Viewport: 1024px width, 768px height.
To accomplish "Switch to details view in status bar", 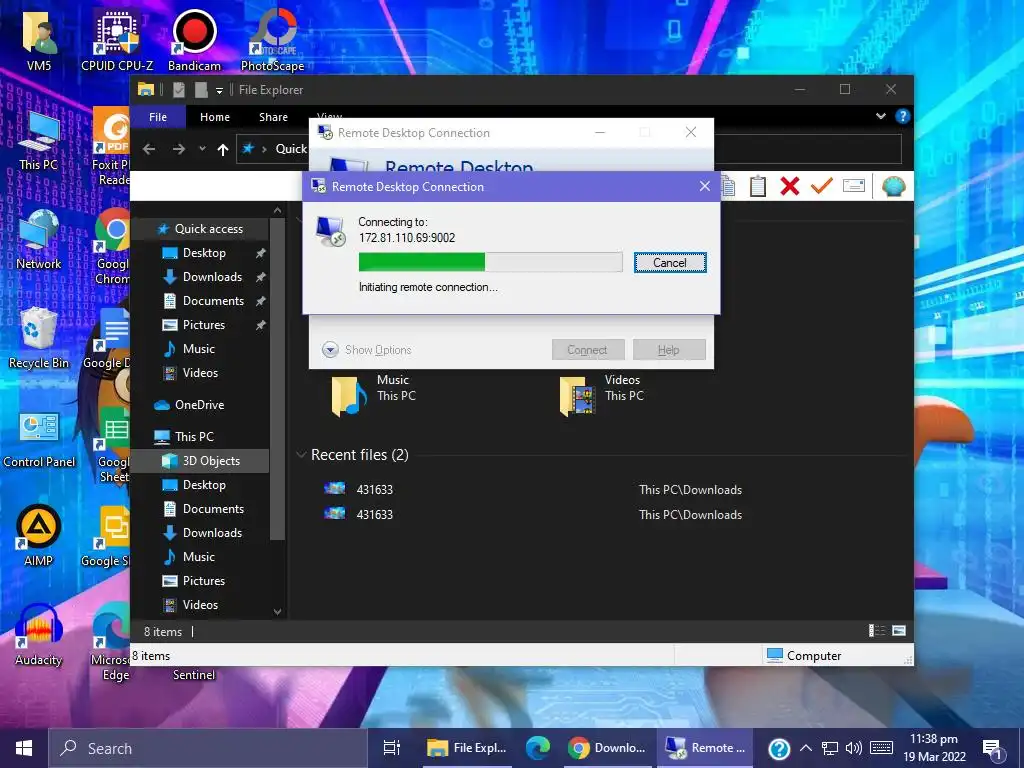I will point(876,630).
